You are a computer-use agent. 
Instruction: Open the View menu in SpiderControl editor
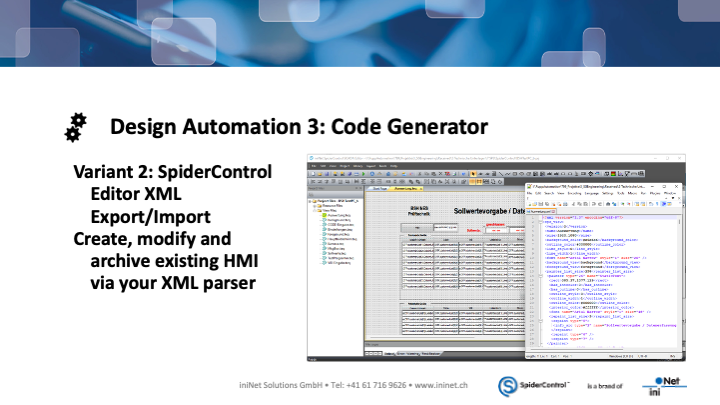point(333,166)
